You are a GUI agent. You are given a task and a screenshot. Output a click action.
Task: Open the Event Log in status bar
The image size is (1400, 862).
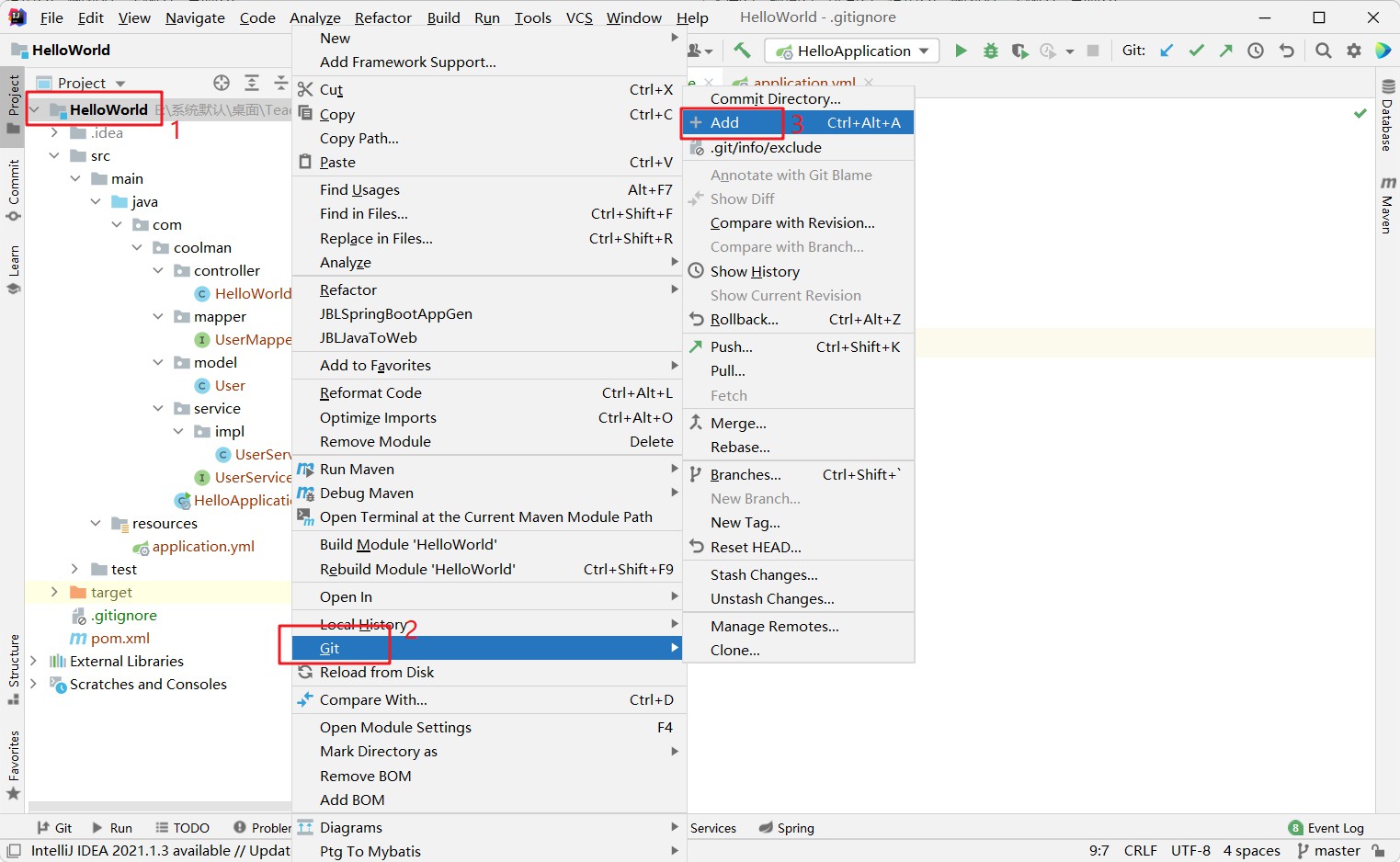[1326, 827]
